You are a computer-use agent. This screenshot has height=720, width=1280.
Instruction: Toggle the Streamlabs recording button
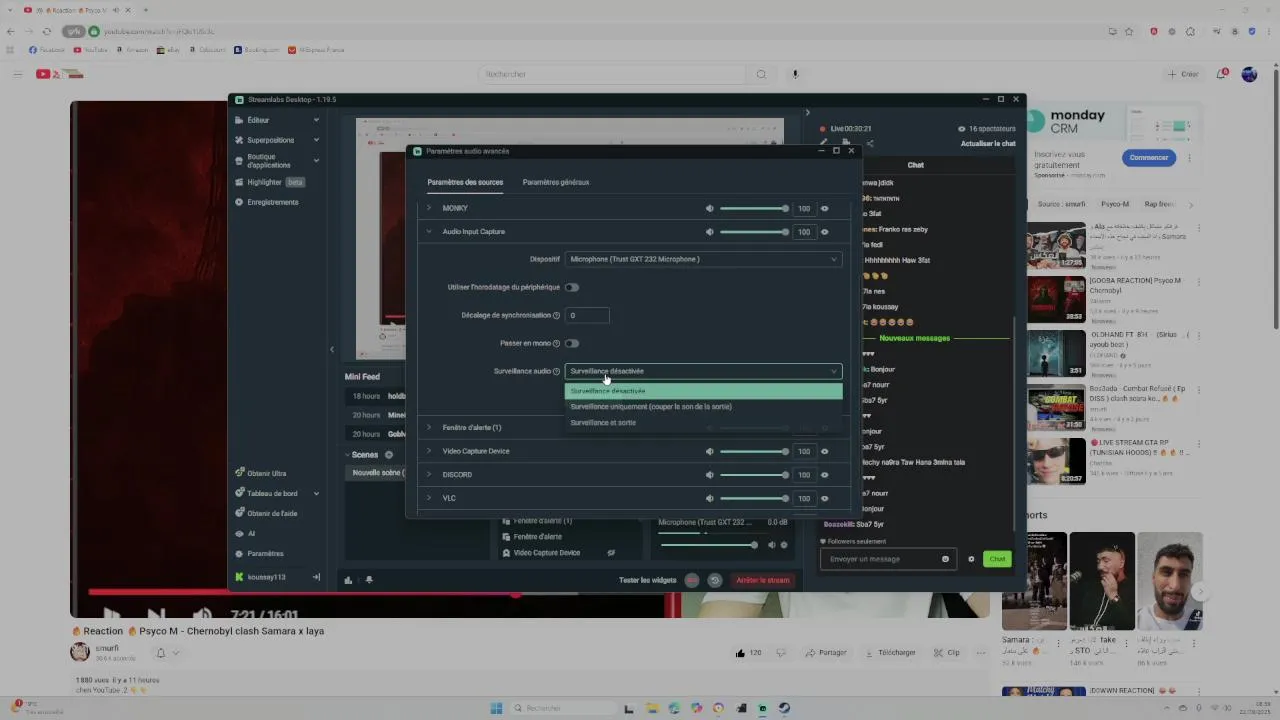coord(691,580)
